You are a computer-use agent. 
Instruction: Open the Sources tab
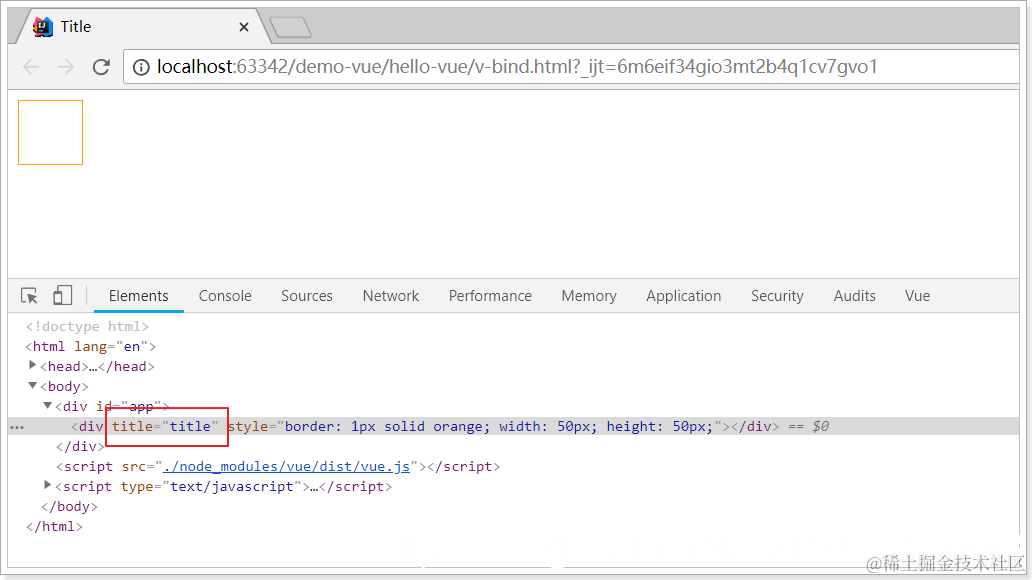coord(307,296)
